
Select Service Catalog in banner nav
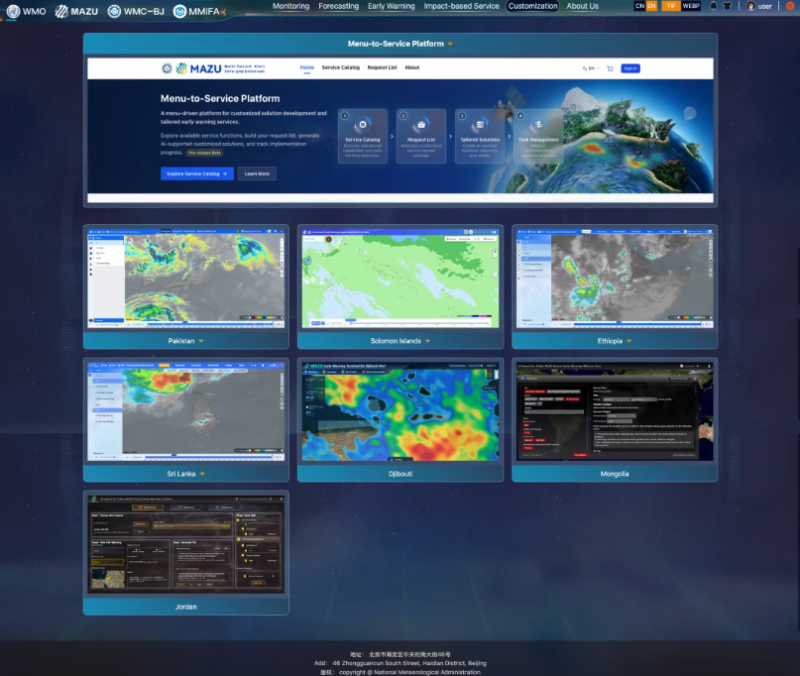tap(341, 68)
